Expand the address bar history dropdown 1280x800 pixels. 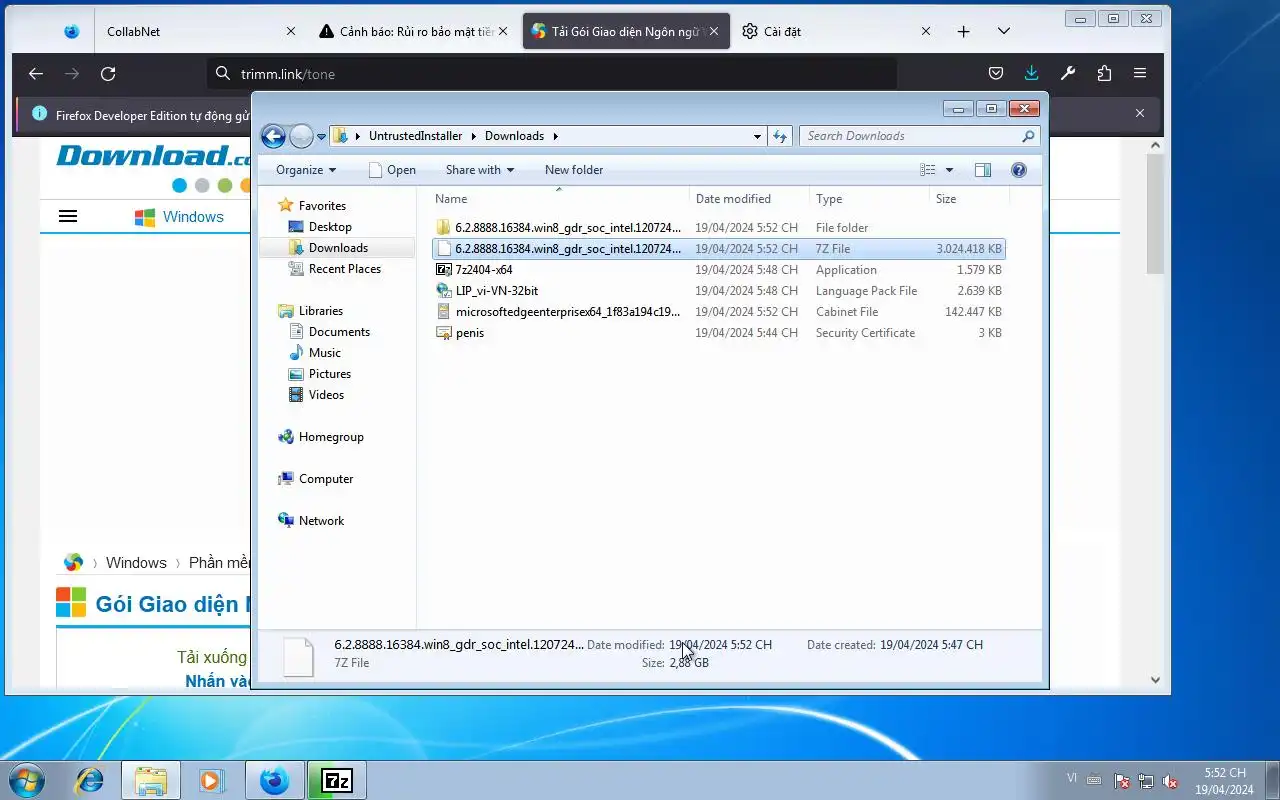tap(757, 136)
